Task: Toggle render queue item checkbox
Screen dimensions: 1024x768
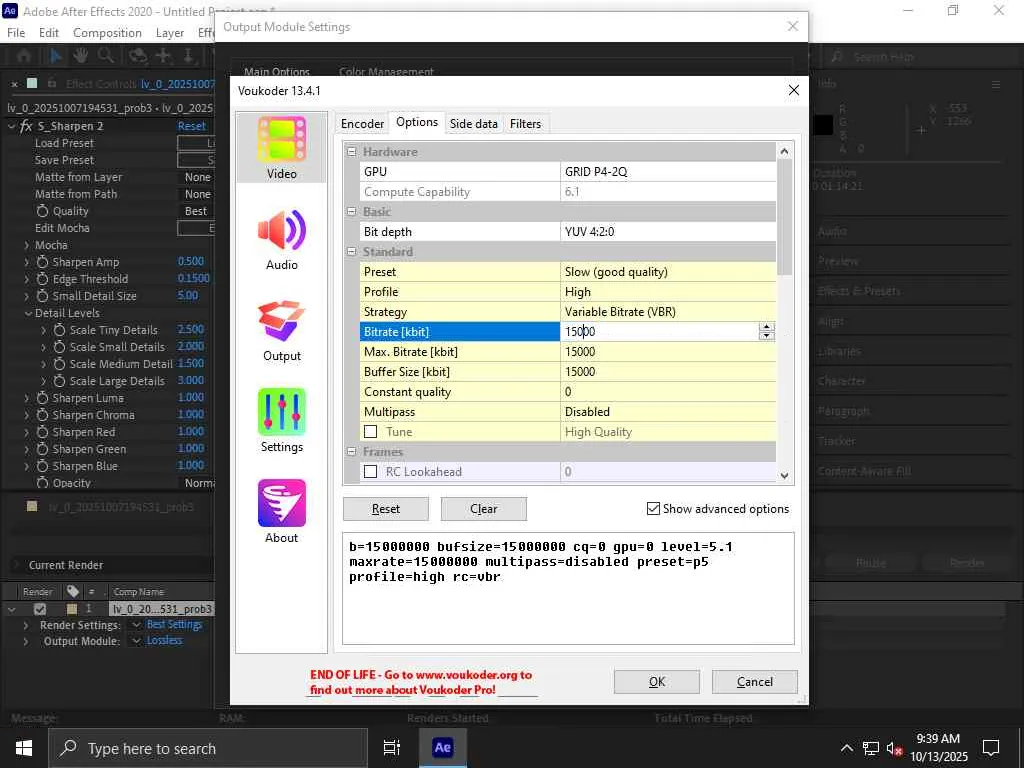Action: (40, 609)
